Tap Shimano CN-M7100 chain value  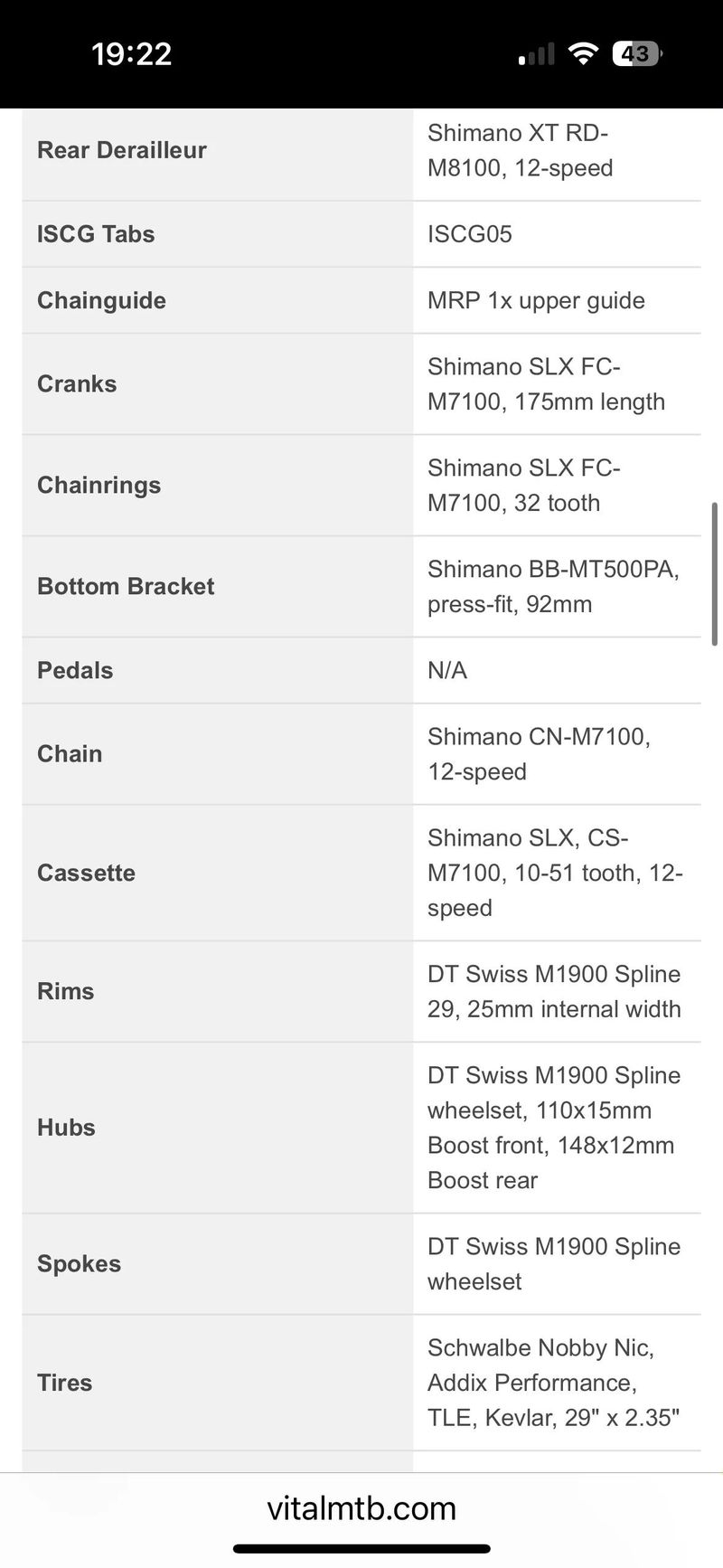(540, 754)
